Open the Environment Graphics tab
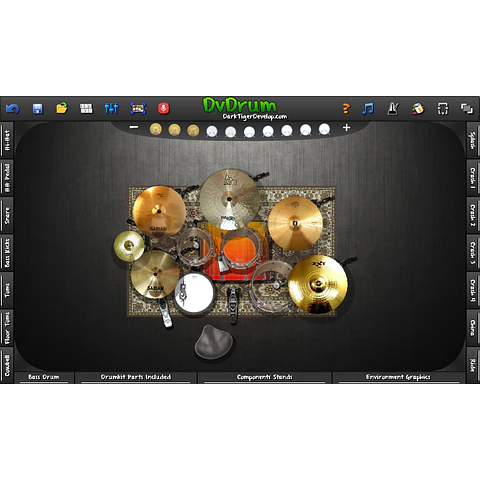Viewport: 480px width, 480px height. point(398,377)
